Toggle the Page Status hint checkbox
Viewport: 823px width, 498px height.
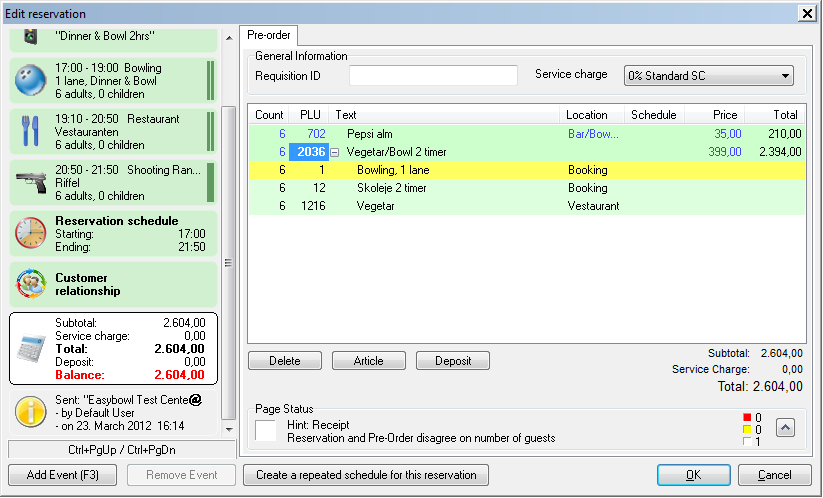[x=266, y=430]
